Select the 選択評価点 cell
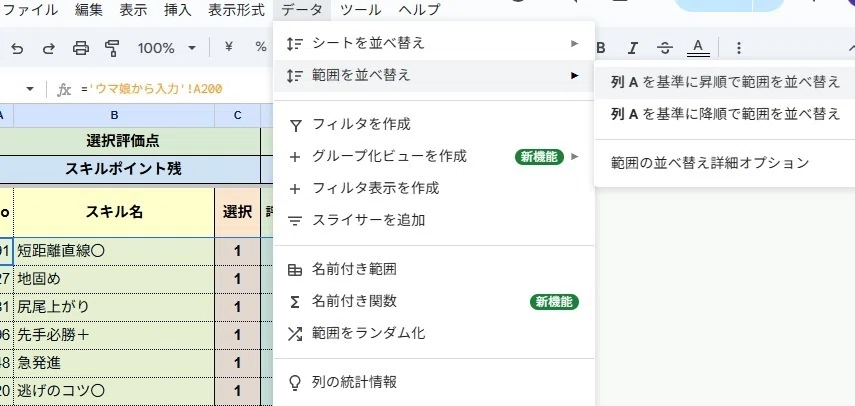This screenshot has width=855, height=406. [x=130, y=141]
